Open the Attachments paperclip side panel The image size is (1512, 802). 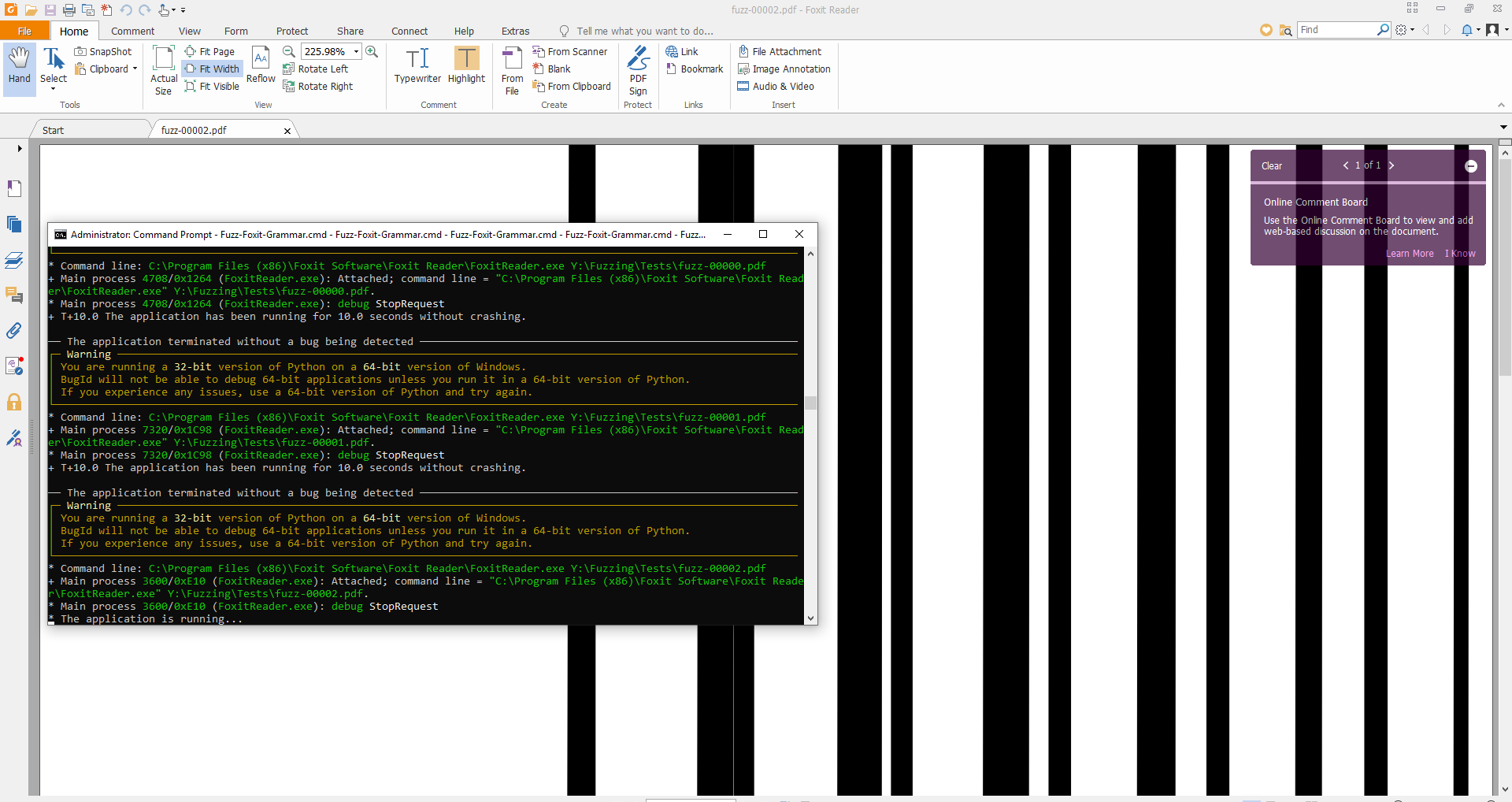14,331
